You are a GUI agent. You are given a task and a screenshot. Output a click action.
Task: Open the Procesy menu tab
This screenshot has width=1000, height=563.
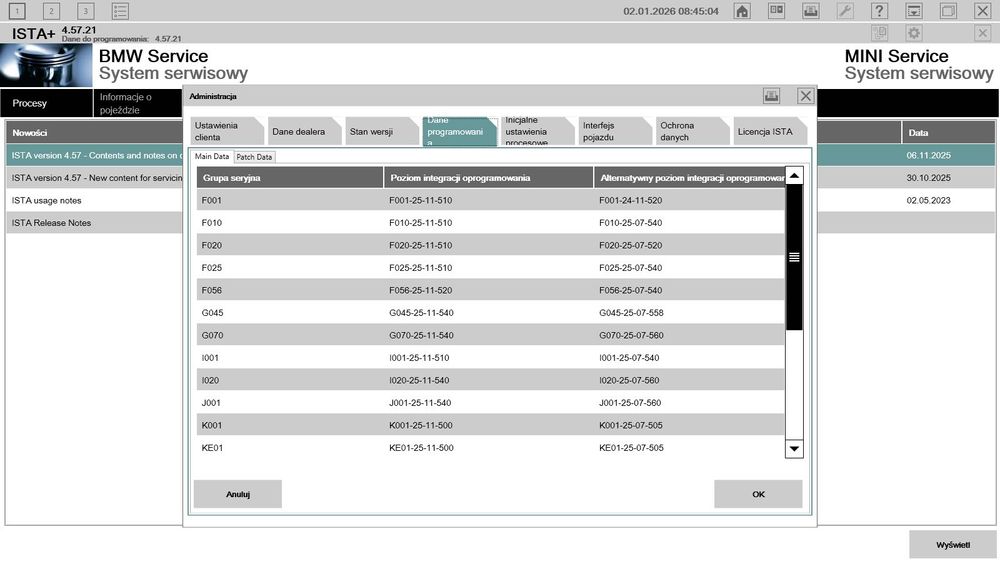[47, 103]
